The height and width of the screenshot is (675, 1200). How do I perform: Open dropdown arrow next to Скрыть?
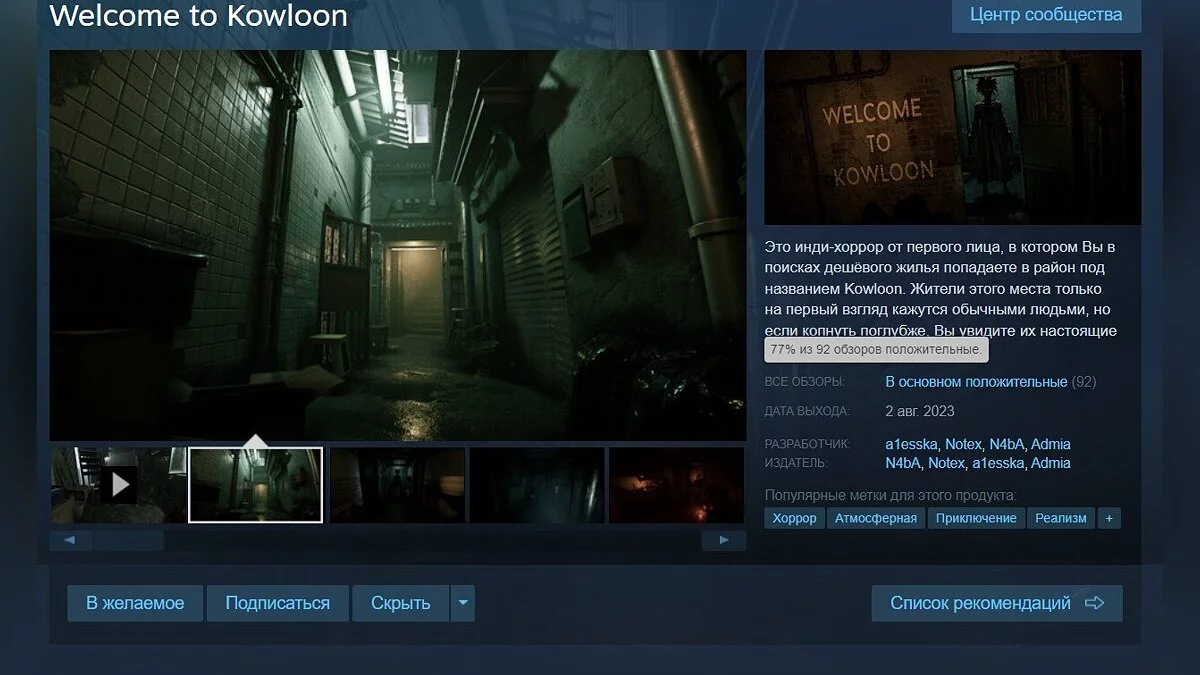(x=462, y=603)
